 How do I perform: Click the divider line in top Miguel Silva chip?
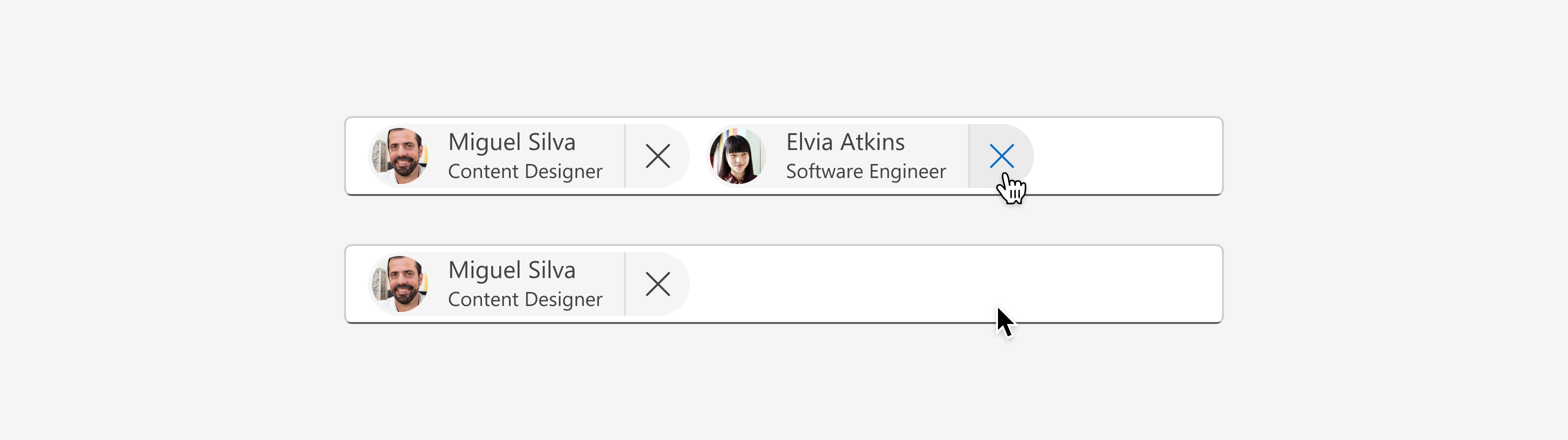(625, 156)
